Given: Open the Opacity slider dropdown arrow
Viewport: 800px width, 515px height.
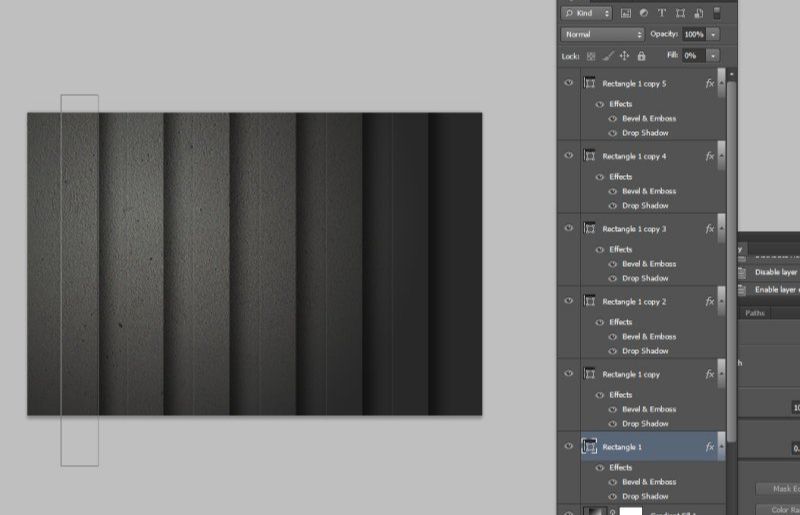Looking at the screenshot, I should 713,34.
